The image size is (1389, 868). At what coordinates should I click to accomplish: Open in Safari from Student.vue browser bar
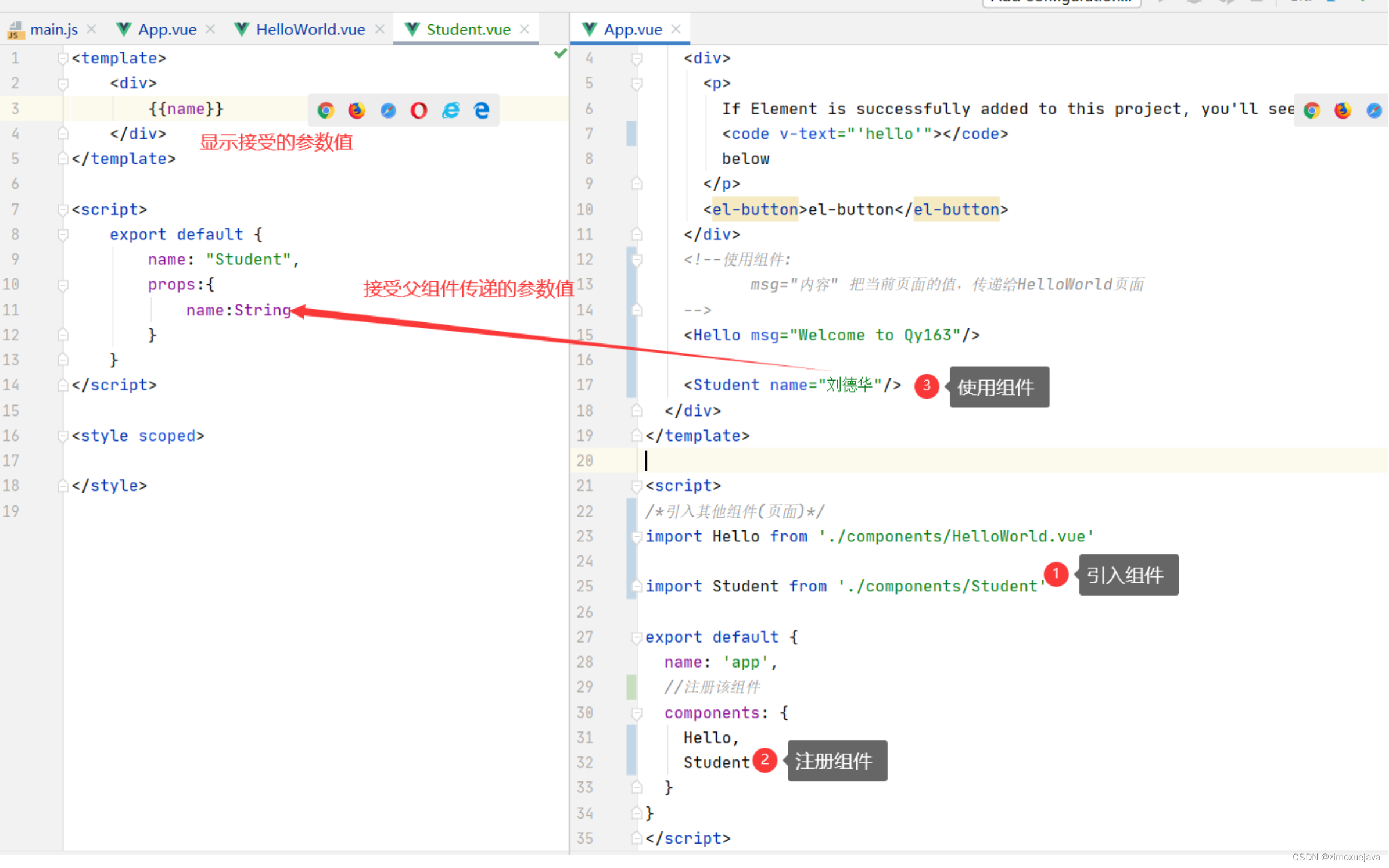click(388, 110)
